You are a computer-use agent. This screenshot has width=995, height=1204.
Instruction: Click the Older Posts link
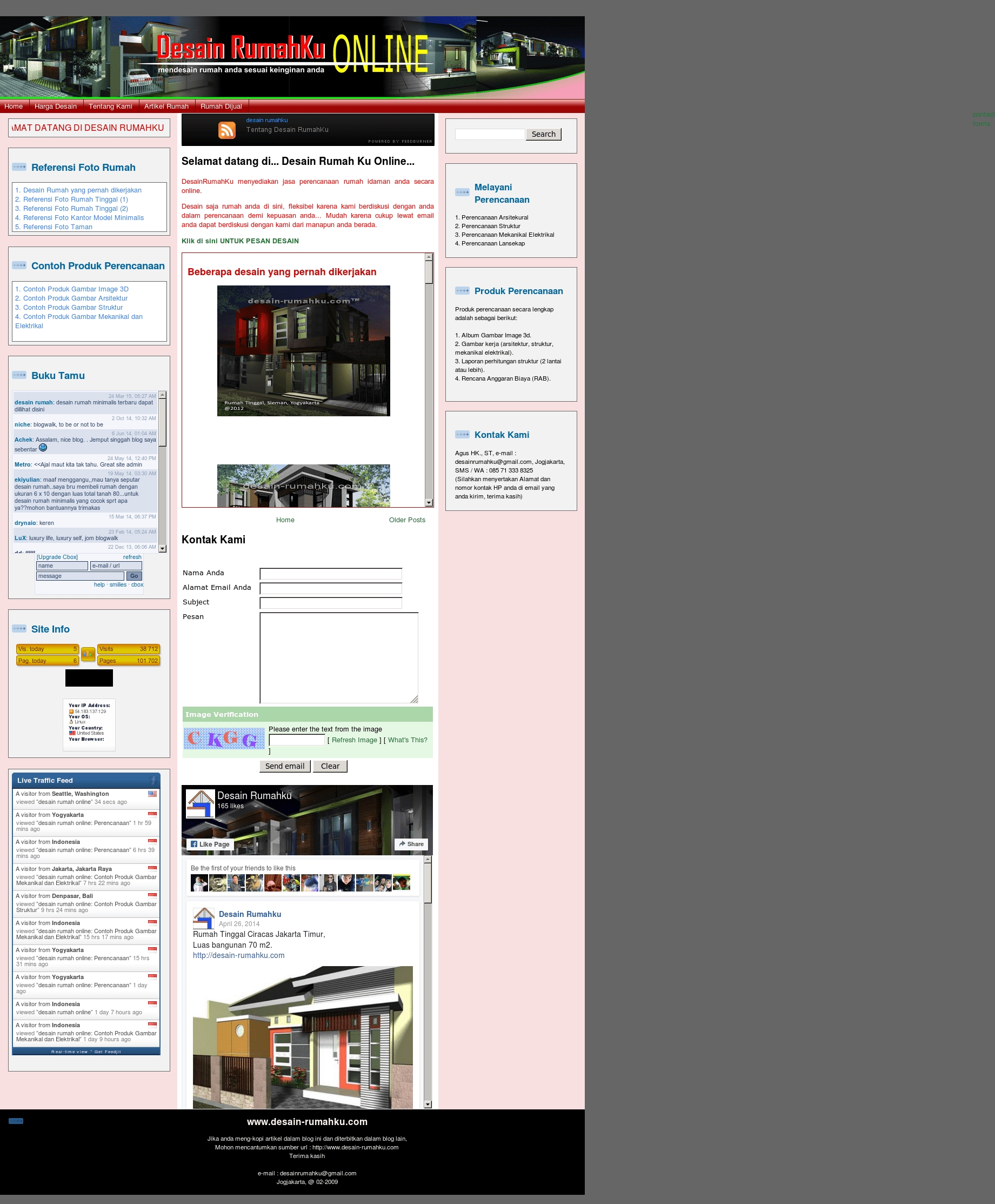tap(408, 521)
